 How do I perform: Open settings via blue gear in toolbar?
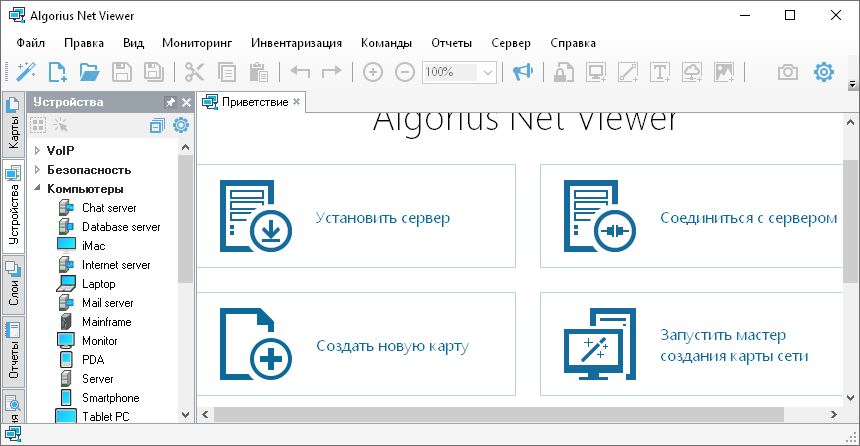coord(823,72)
